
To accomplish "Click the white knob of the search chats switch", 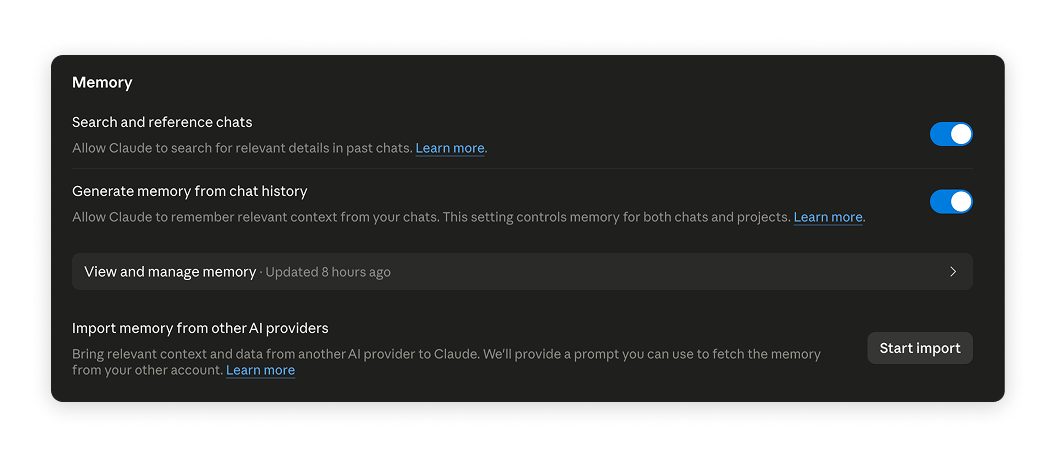I will pyautogui.click(x=960, y=134).
